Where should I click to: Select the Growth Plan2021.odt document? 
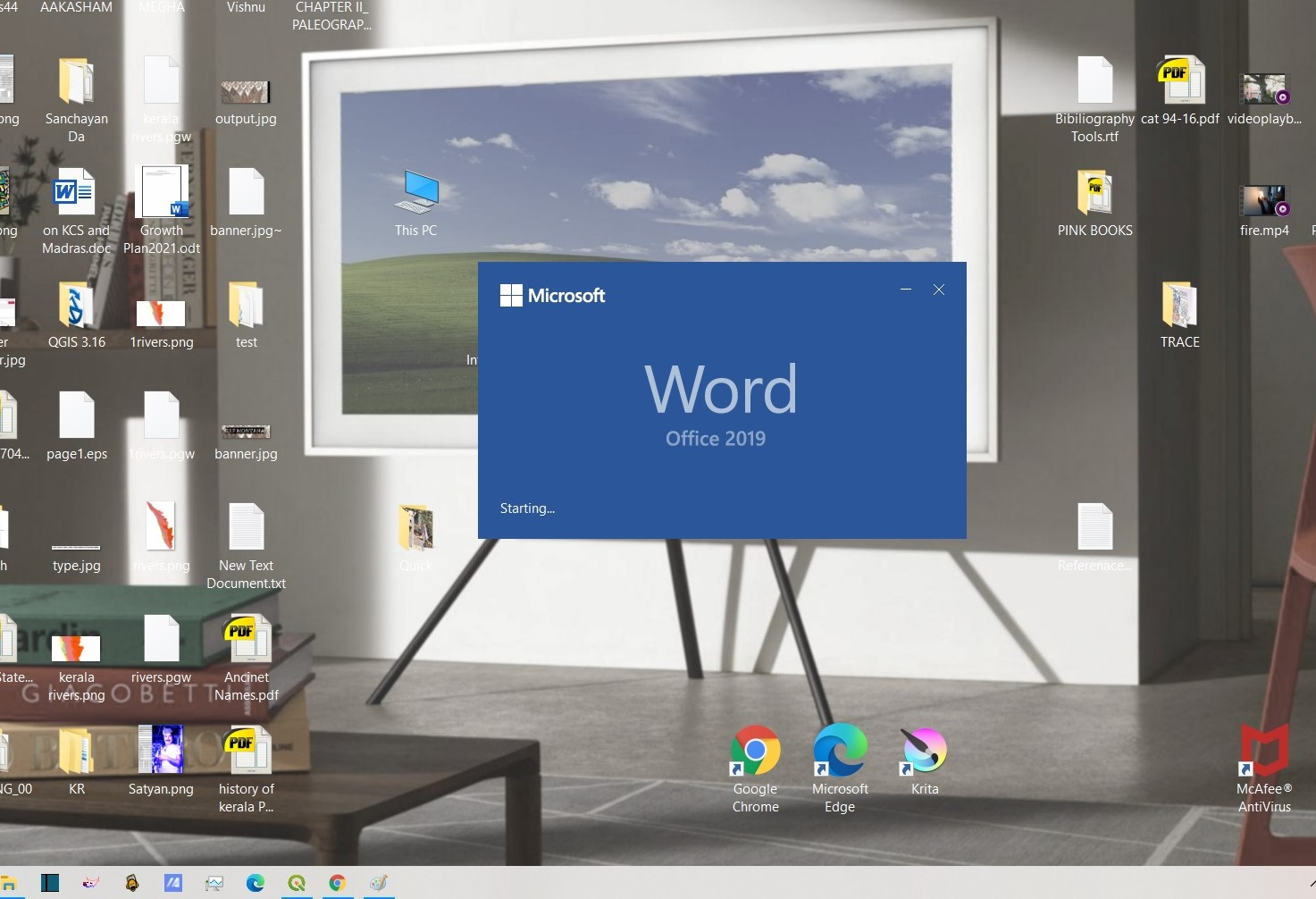[x=162, y=193]
